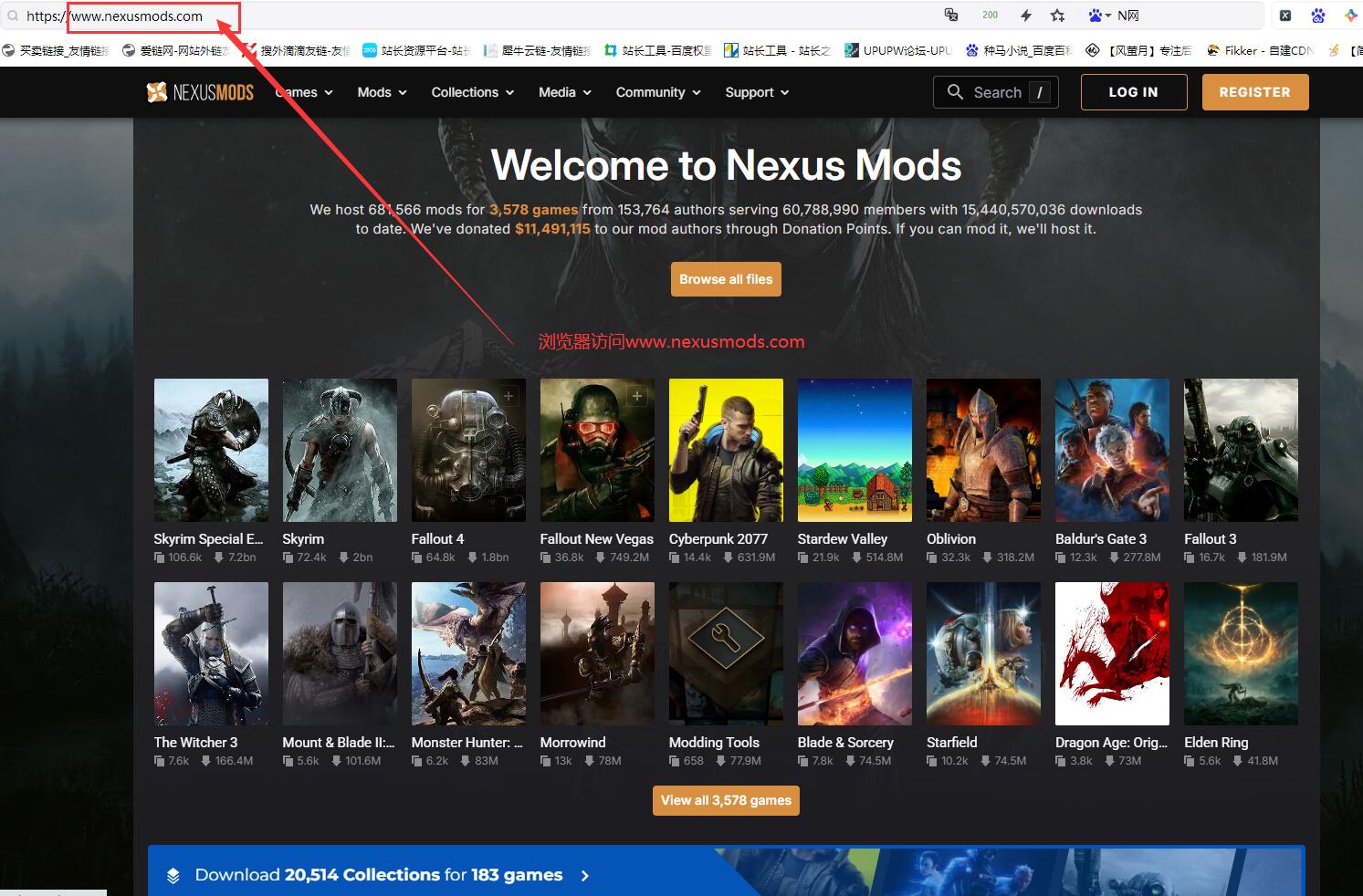Open the Oblivion cover image
This screenshot has width=1363, height=896.
tap(983, 450)
